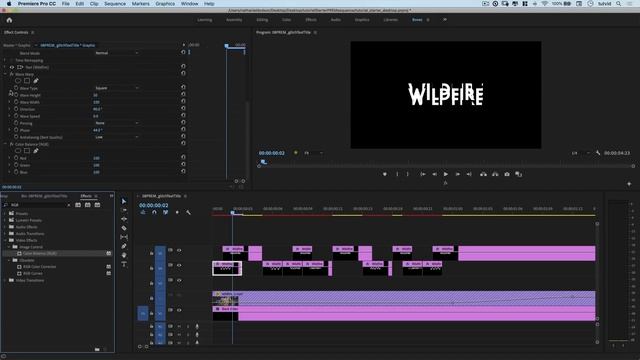Select the Track Select Forward tool

pyautogui.click(x=124, y=210)
